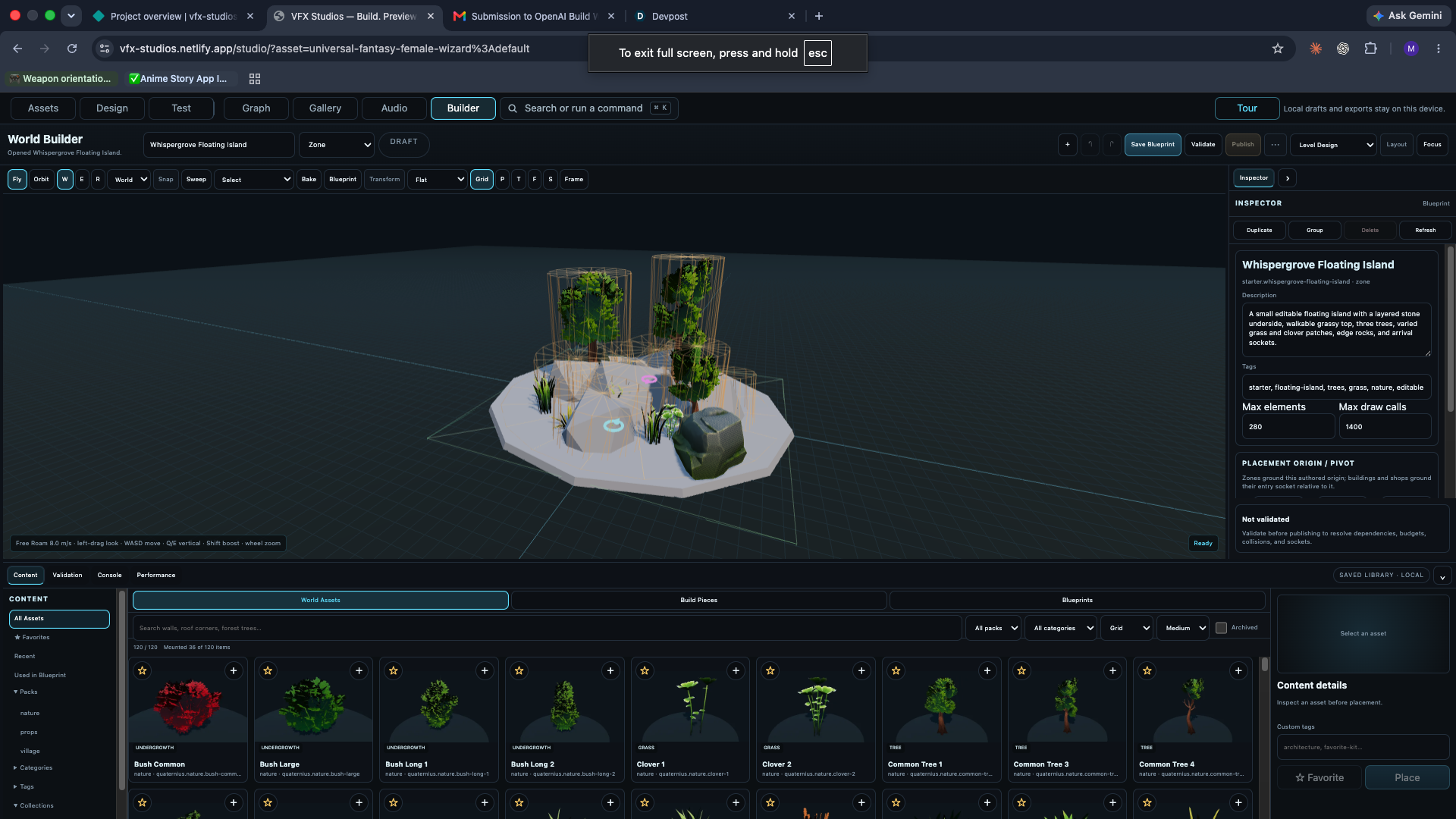Switch to the Gallery tab

point(325,108)
